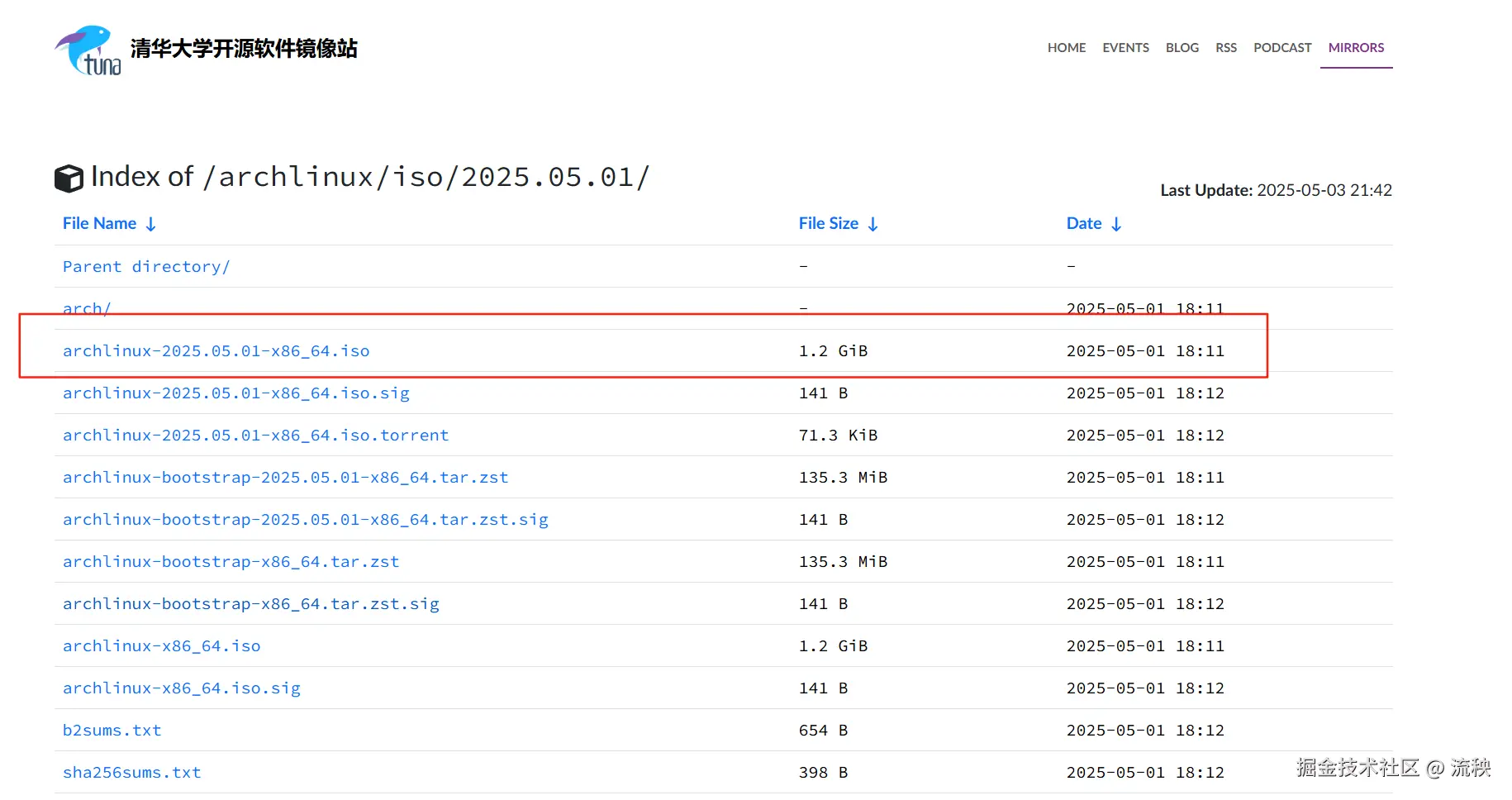Click the date of archlinux-bootstrap-x86_64.tar.zst
The height and width of the screenshot is (800, 1512).
[x=1145, y=561]
